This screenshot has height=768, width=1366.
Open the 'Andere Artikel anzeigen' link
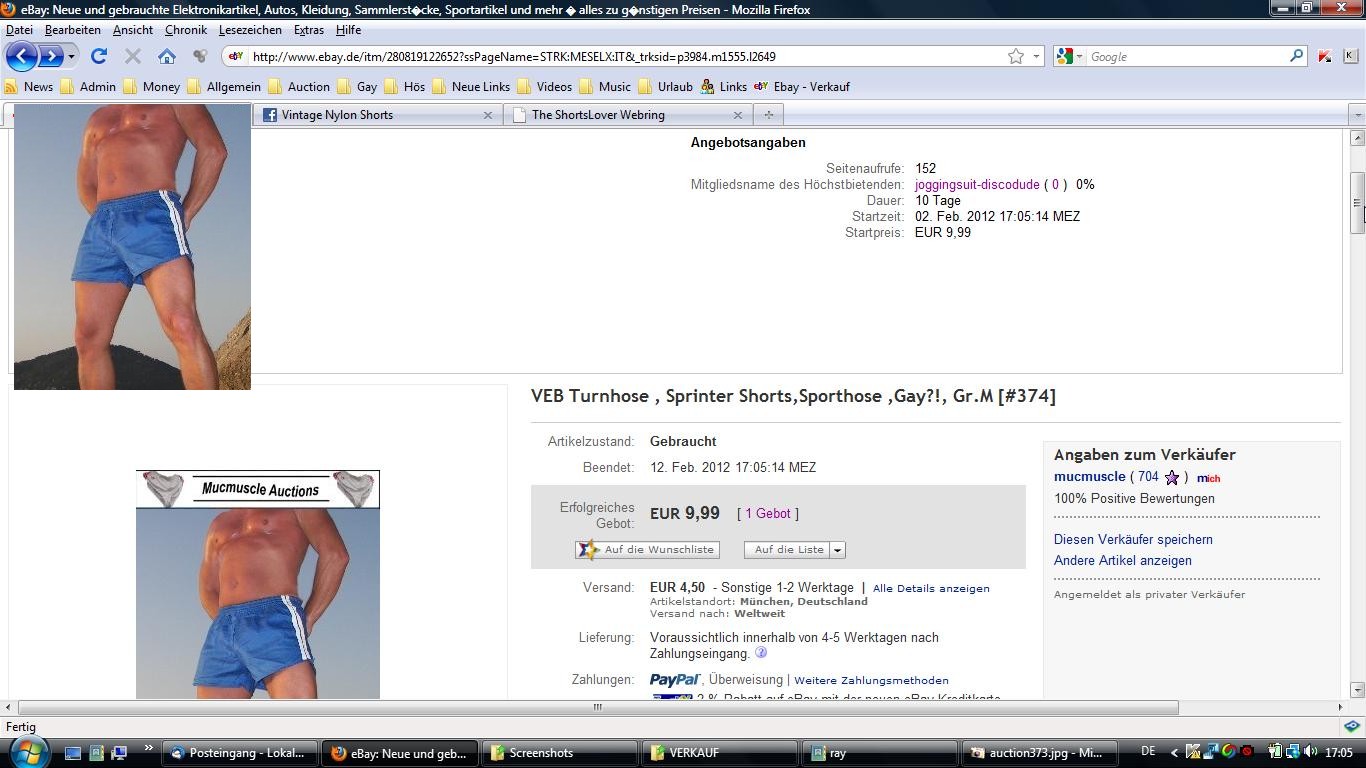click(x=1122, y=560)
